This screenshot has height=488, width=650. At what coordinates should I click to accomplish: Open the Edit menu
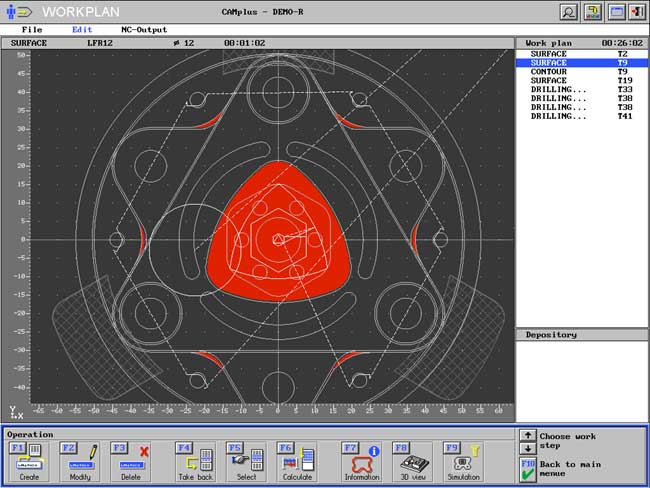(x=82, y=30)
